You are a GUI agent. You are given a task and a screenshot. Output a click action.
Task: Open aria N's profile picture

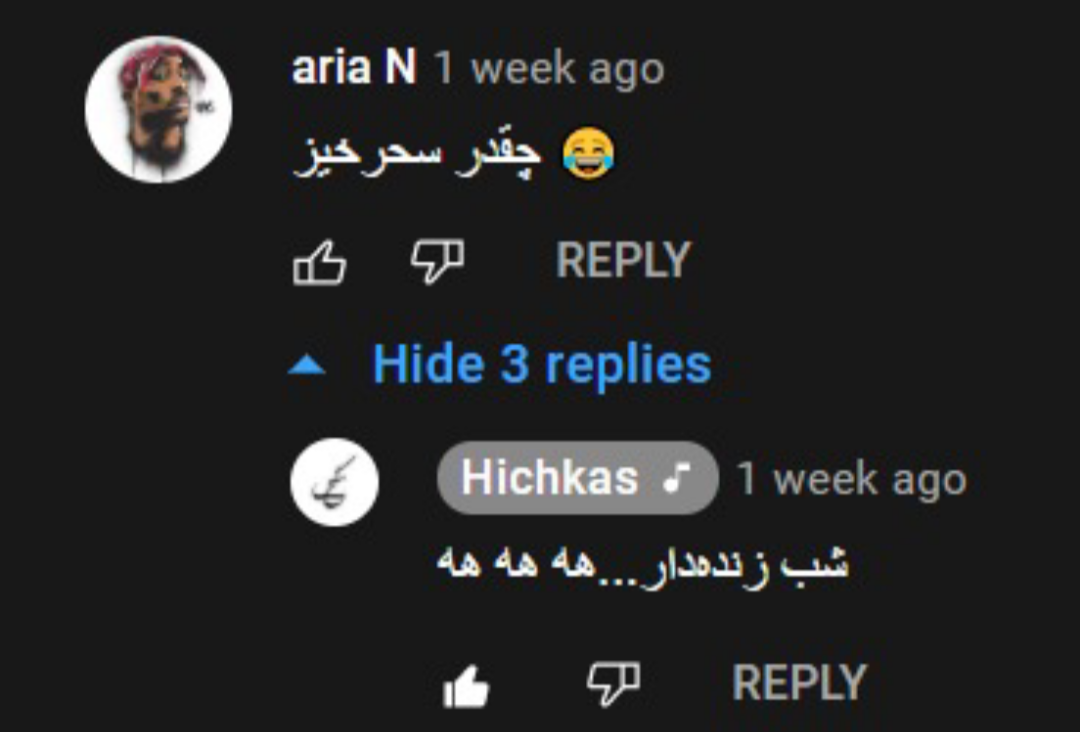click(x=158, y=109)
